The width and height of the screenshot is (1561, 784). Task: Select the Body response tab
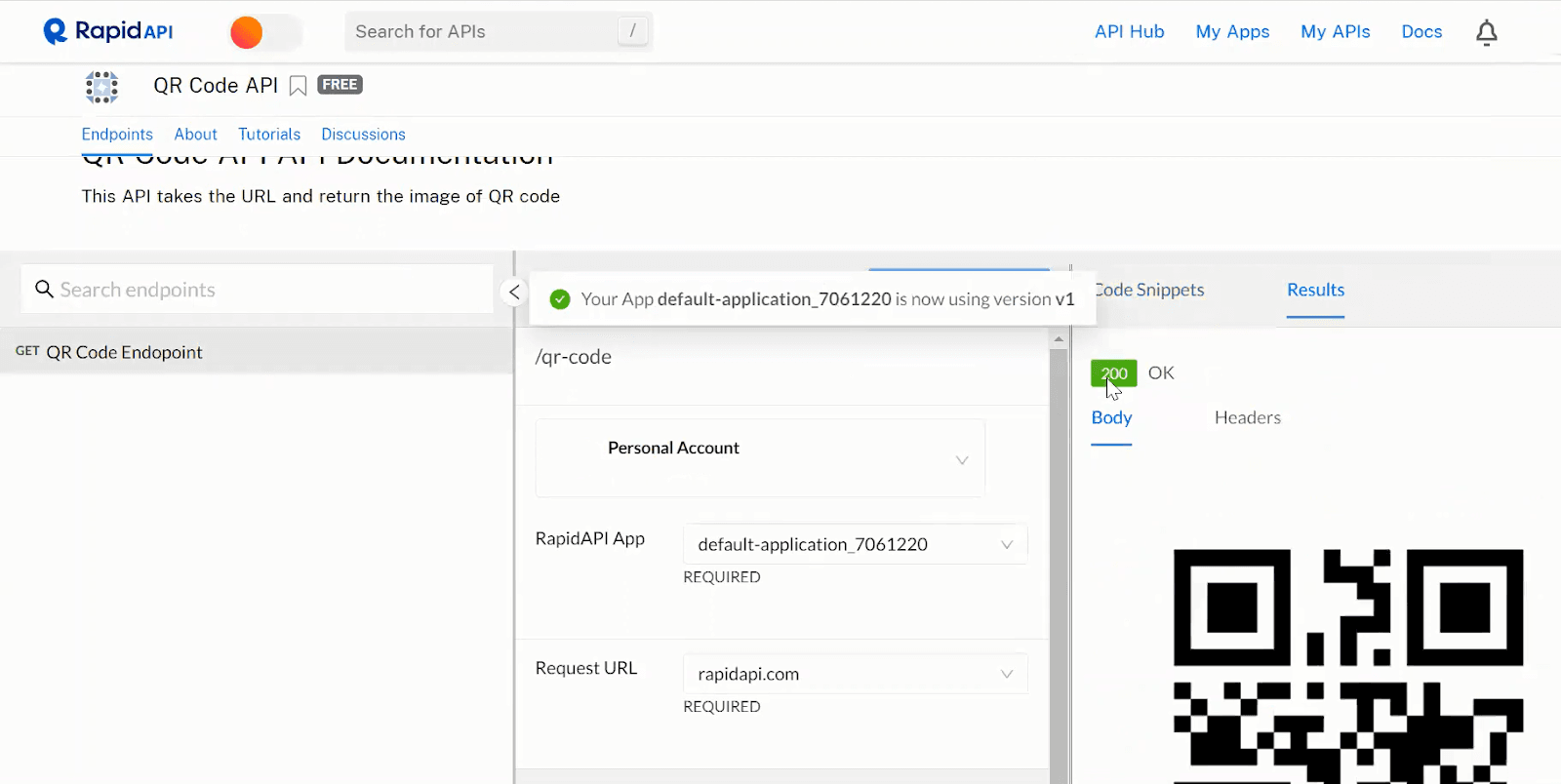click(x=1111, y=417)
